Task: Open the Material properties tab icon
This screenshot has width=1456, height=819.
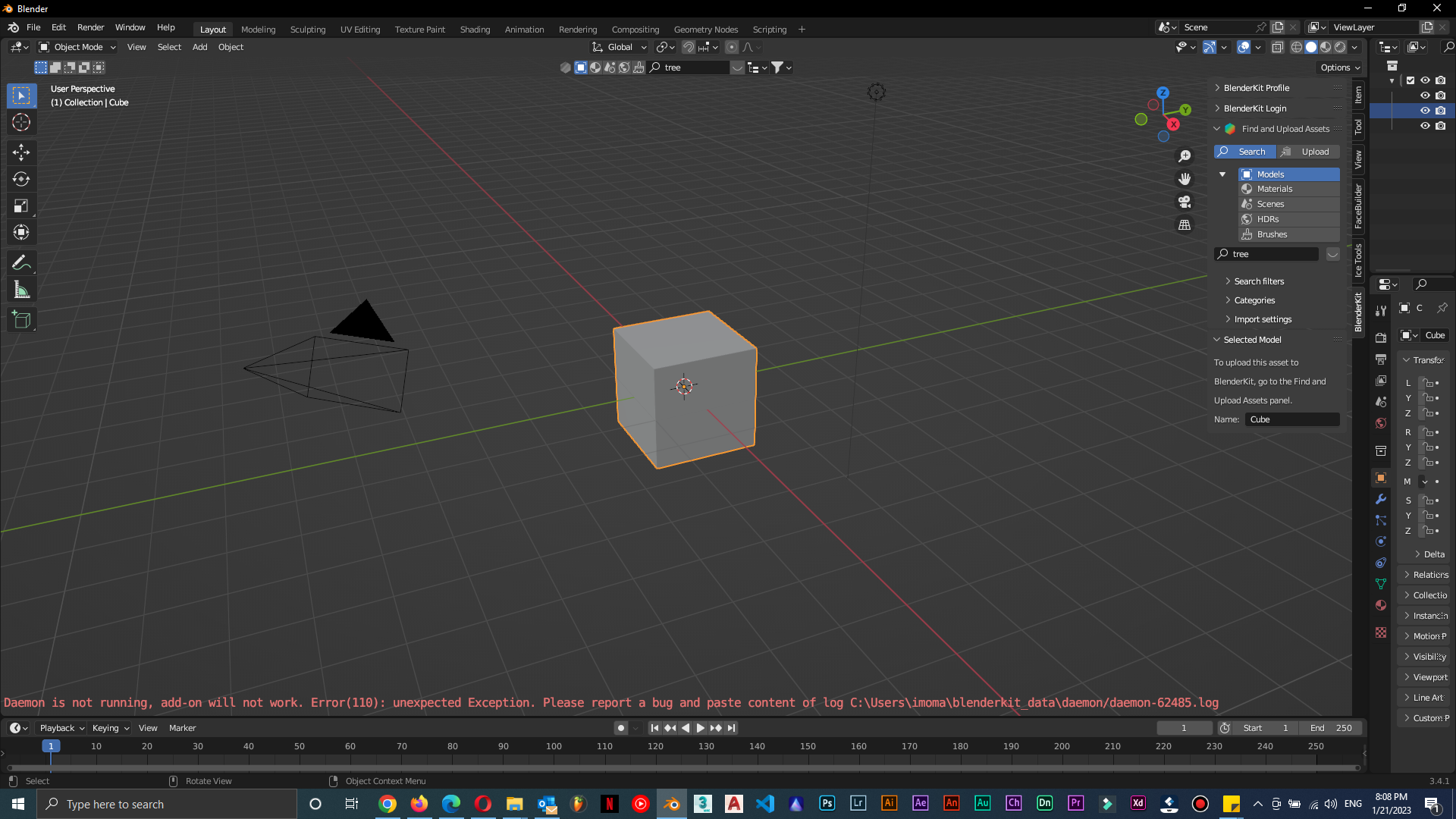Action: pos(1381,605)
